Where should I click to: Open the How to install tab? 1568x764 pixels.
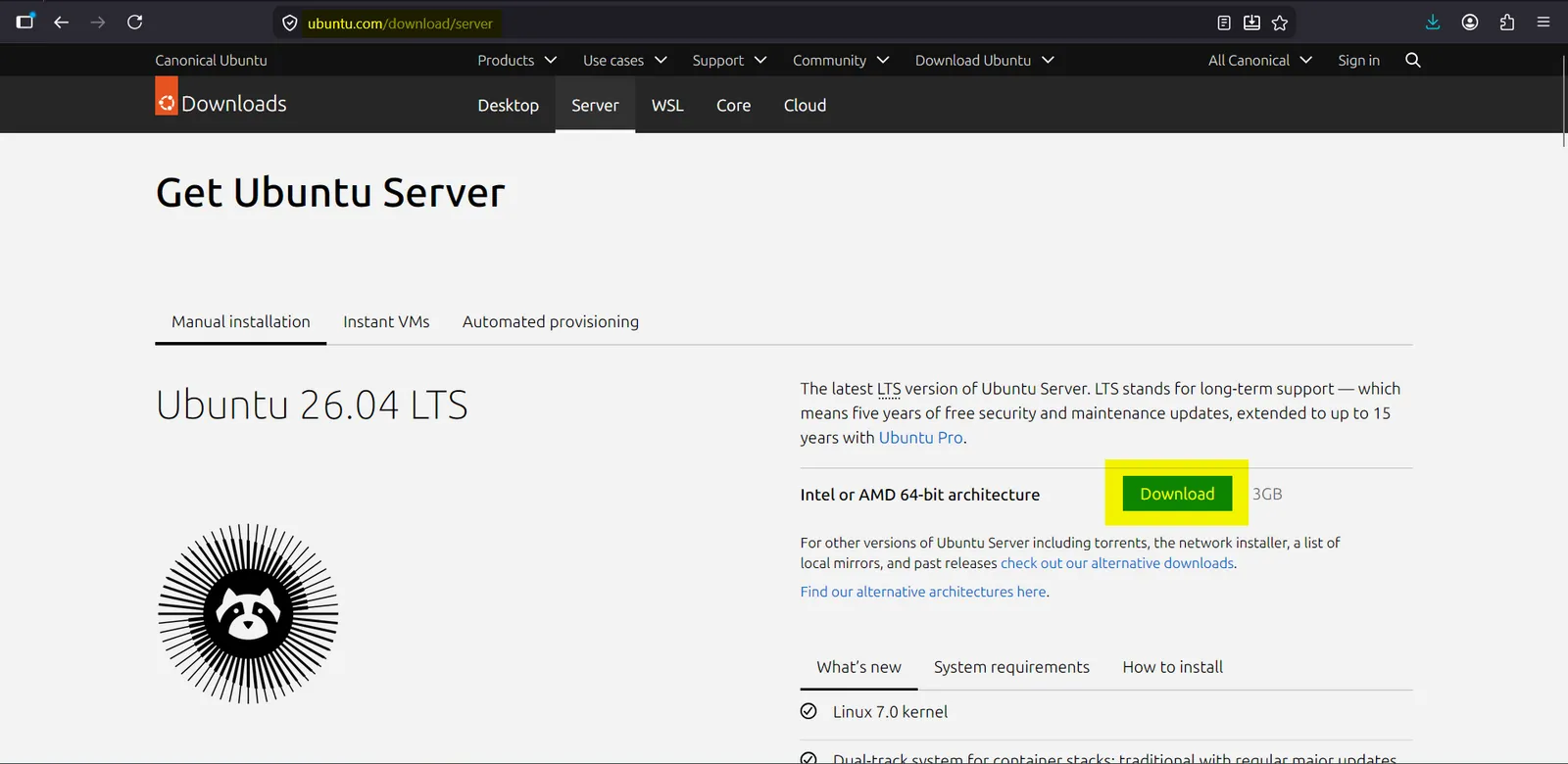[x=1172, y=667]
